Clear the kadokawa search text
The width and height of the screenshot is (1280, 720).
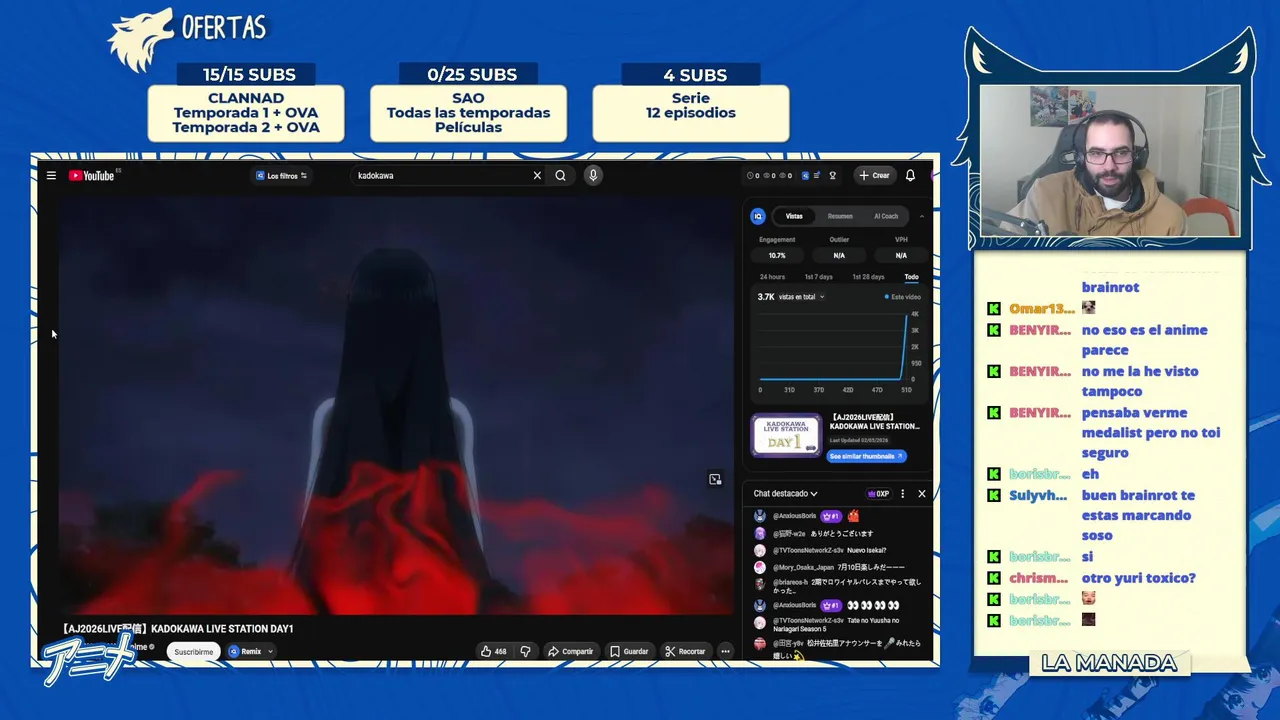pos(537,175)
